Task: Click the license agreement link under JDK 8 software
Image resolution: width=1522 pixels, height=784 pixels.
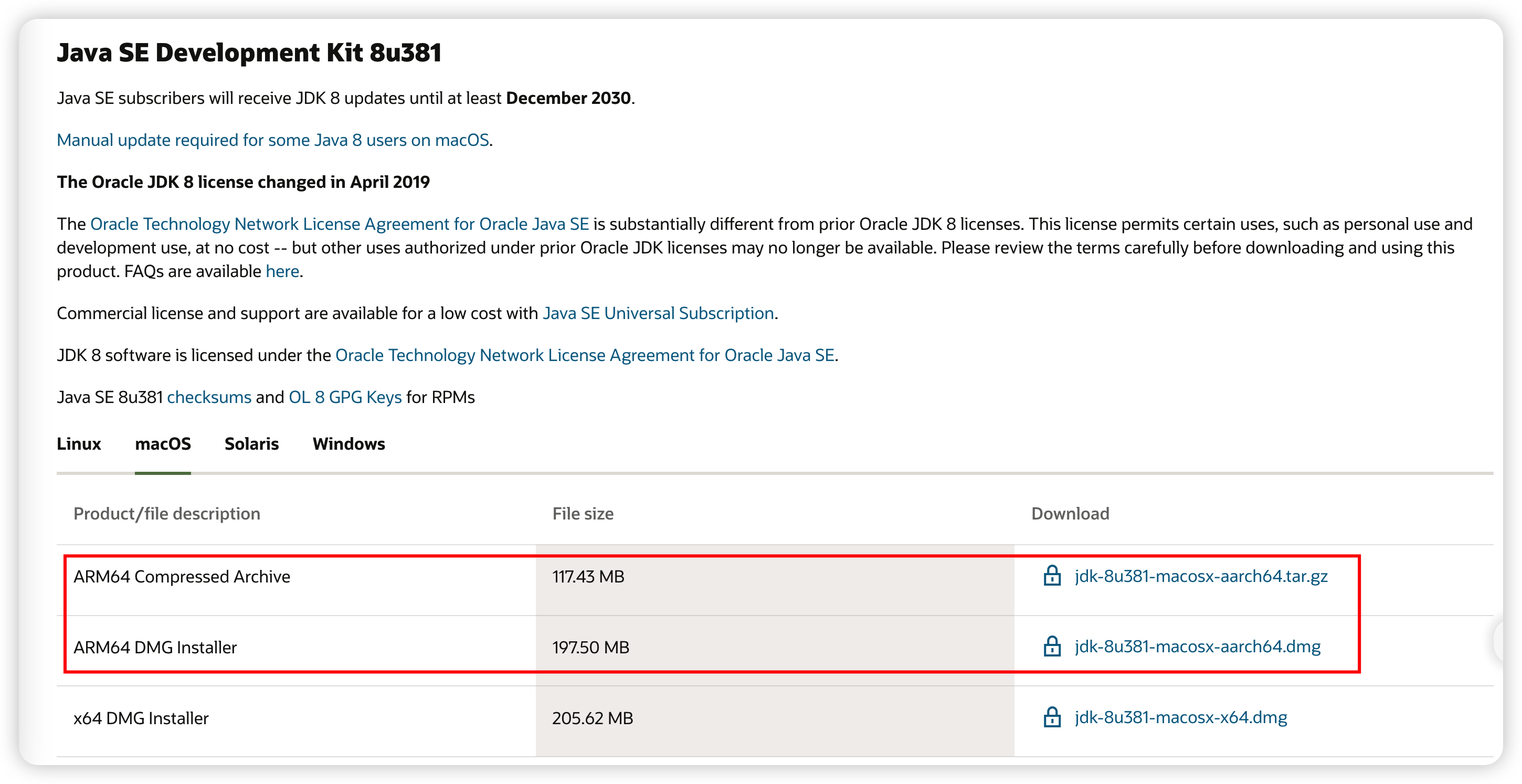Action: click(x=586, y=355)
